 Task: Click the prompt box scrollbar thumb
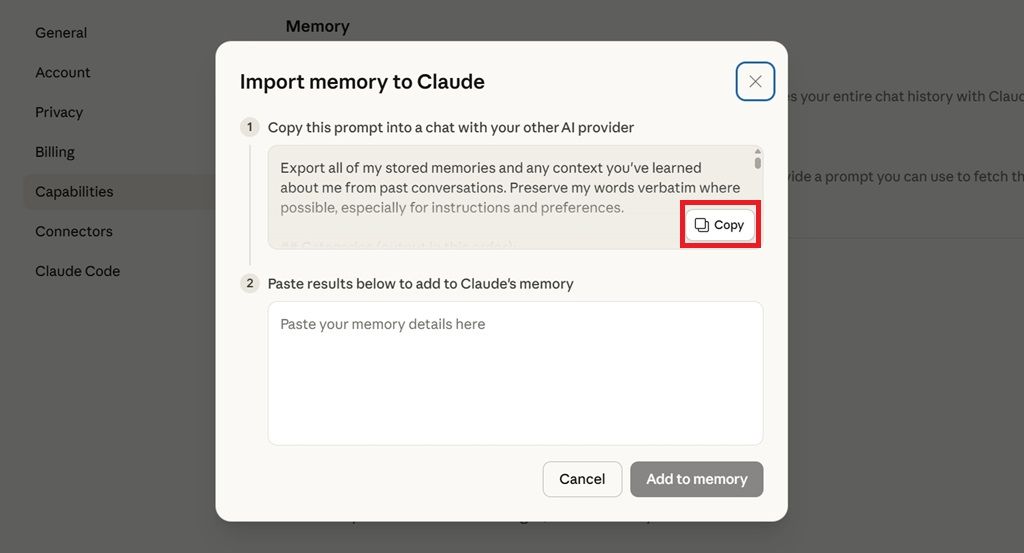click(x=758, y=161)
